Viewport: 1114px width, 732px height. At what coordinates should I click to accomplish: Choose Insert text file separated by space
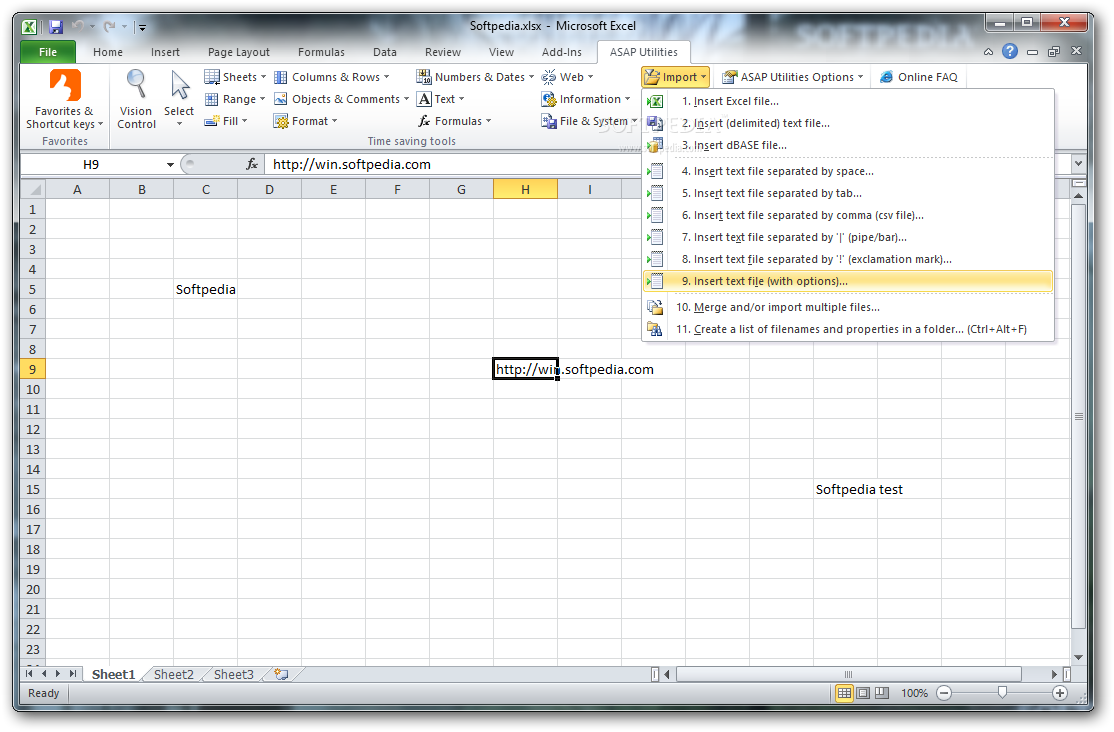(848, 171)
